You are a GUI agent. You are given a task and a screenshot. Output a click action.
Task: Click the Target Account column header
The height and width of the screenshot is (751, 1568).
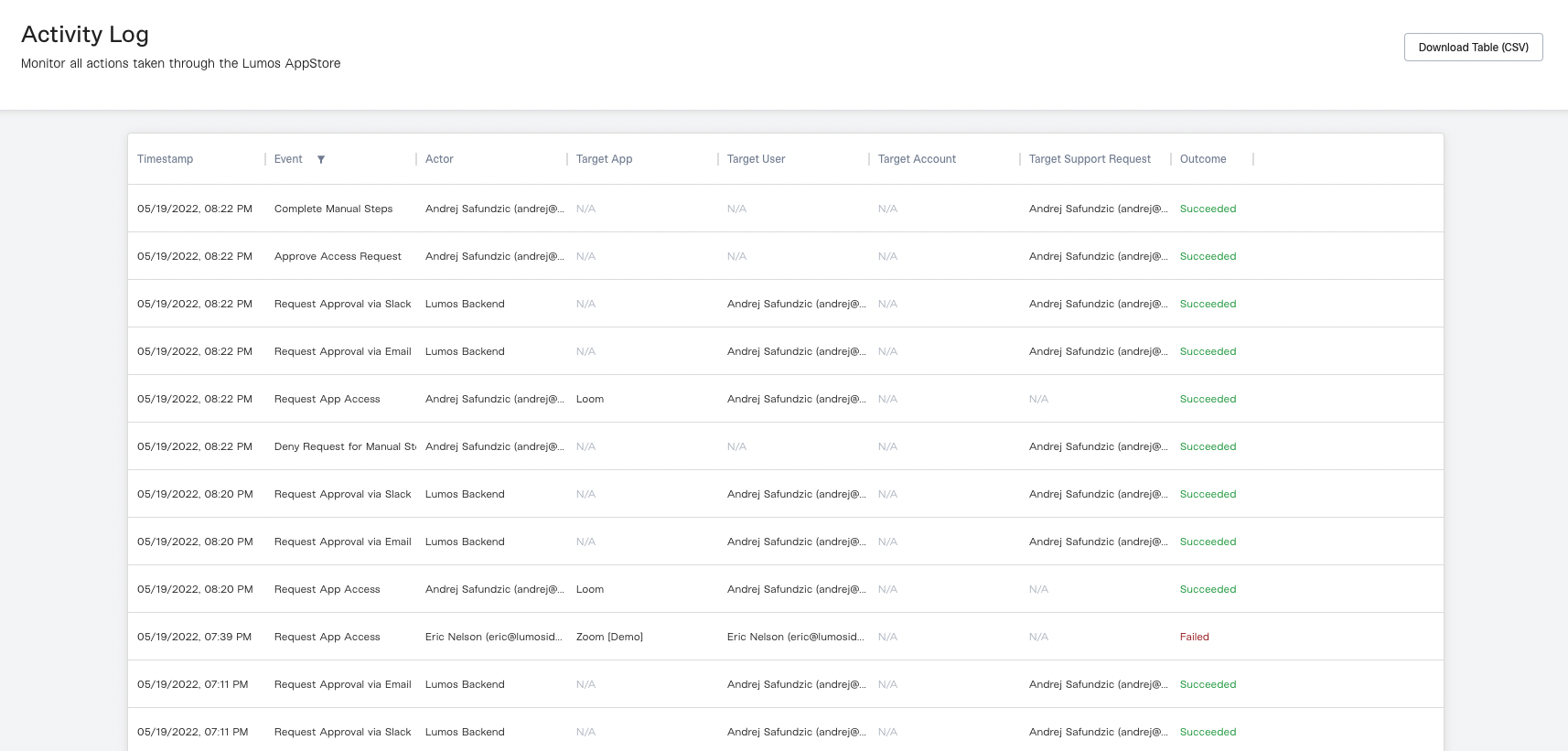point(917,159)
